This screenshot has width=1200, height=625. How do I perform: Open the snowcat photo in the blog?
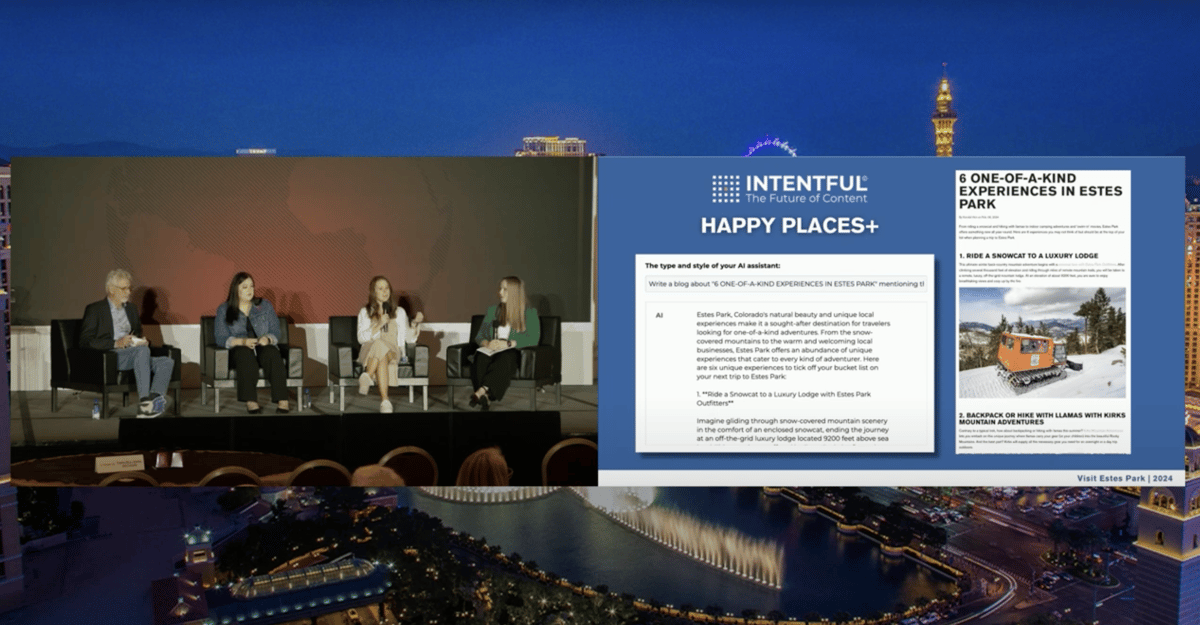(x=1042, y=344)
